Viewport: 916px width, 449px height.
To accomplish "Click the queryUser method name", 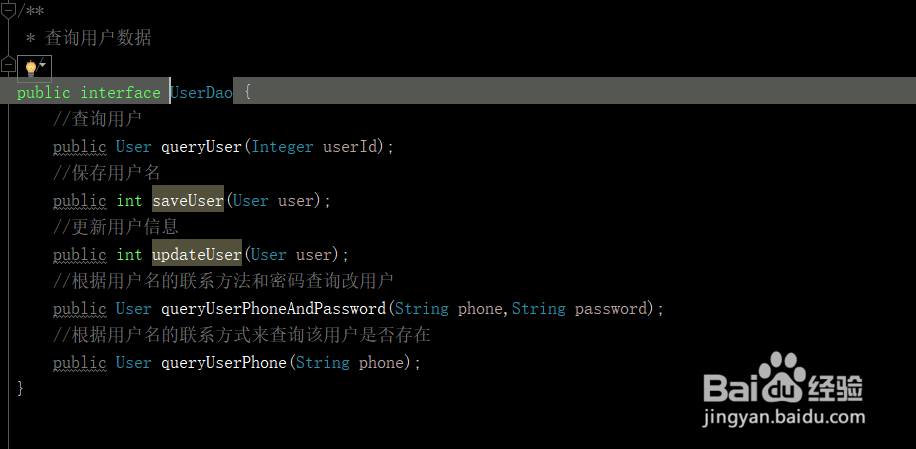I will click(x=202, y=147).
